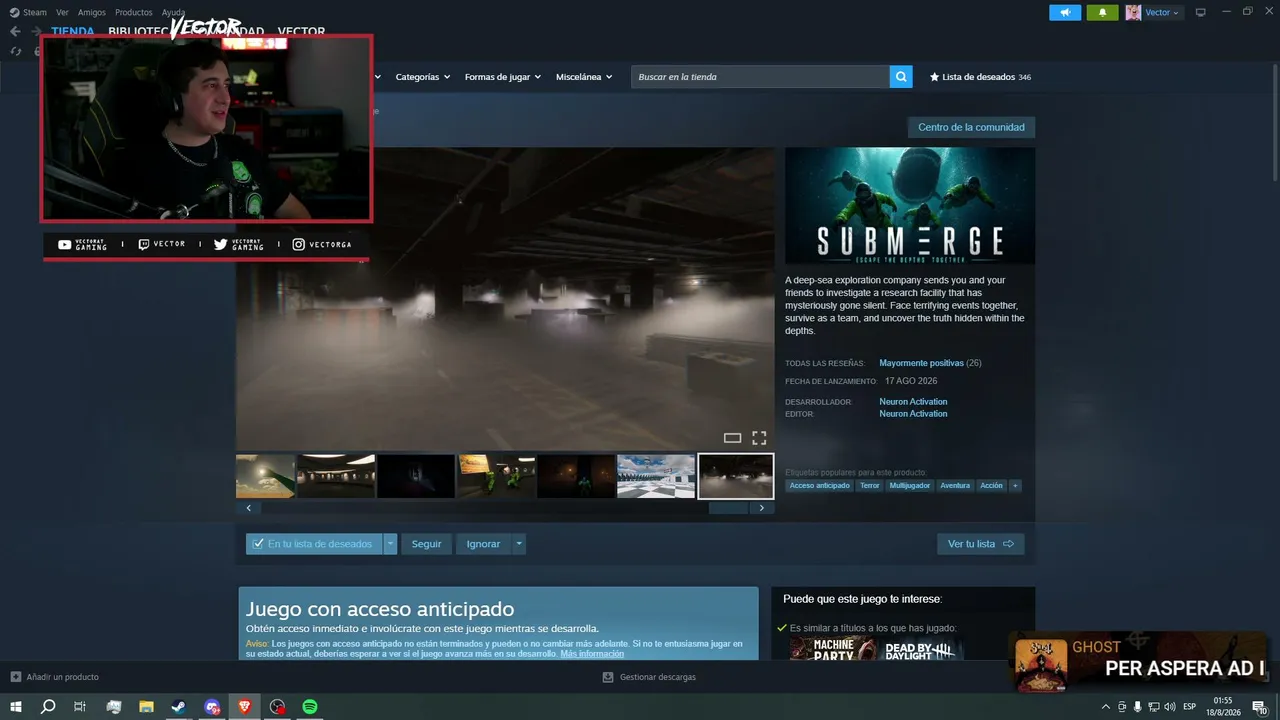Open the Neuron Activation editor link
This screenshot has width=1280, height=720.
[913, 414]
